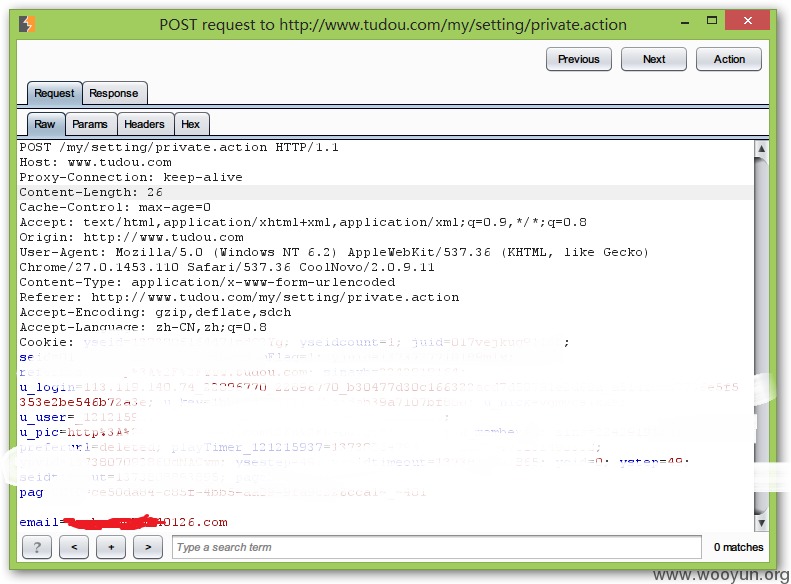This screenshot has width=791, height=584.
Task: Open the Action menu button
Action: [x=729, y=59]
